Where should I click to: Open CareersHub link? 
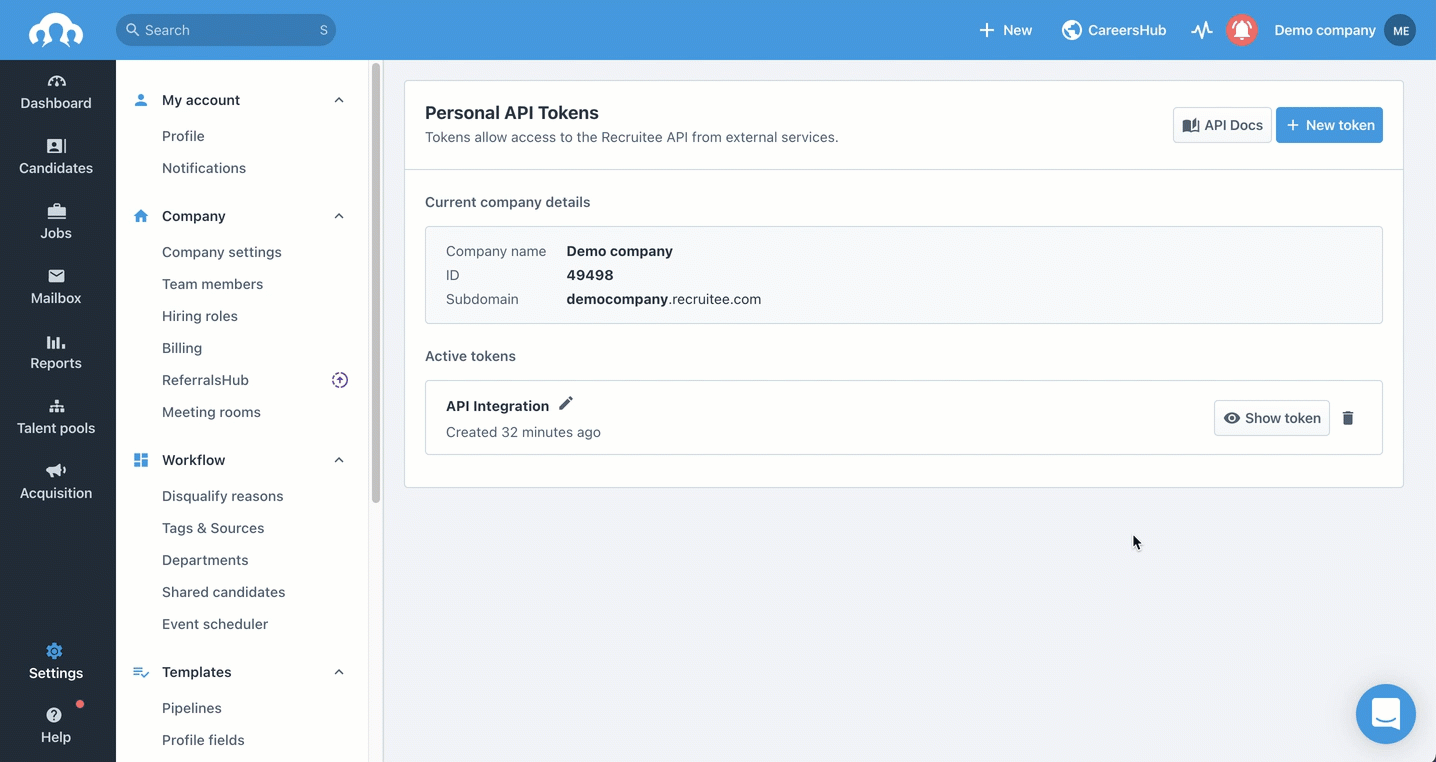pyautogui.click(x=1114, y=30)
